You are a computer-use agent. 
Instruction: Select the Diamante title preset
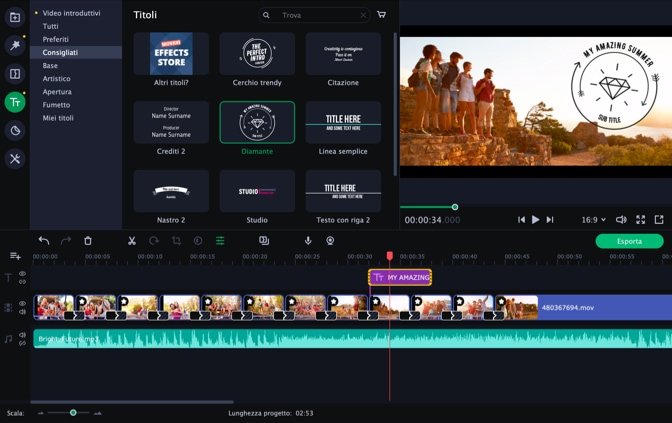click(257, 122)
